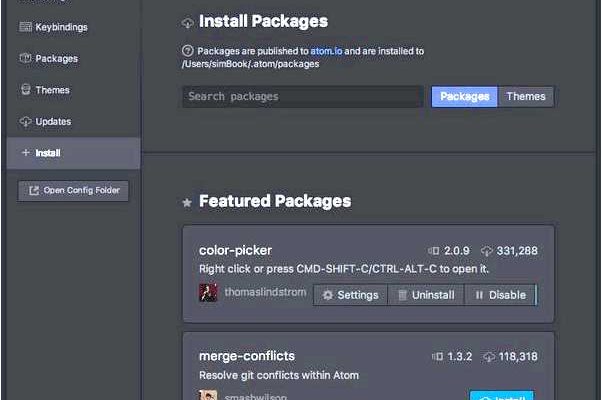Click the /Users/simBook/.atom/packages path text
Screen dimensions: 602x400
point(250,64)
